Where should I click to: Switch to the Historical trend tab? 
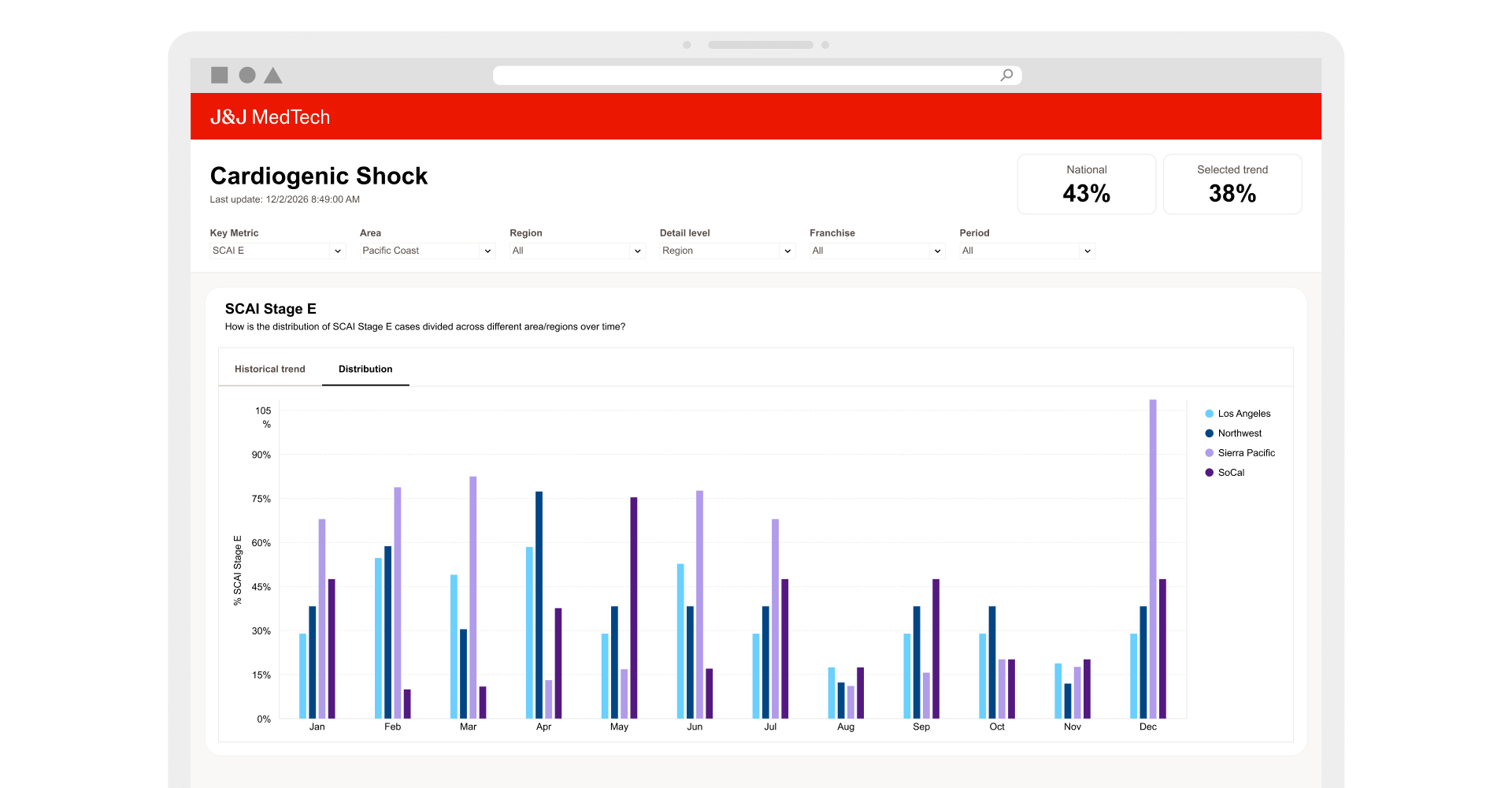[x=269, y=369]
